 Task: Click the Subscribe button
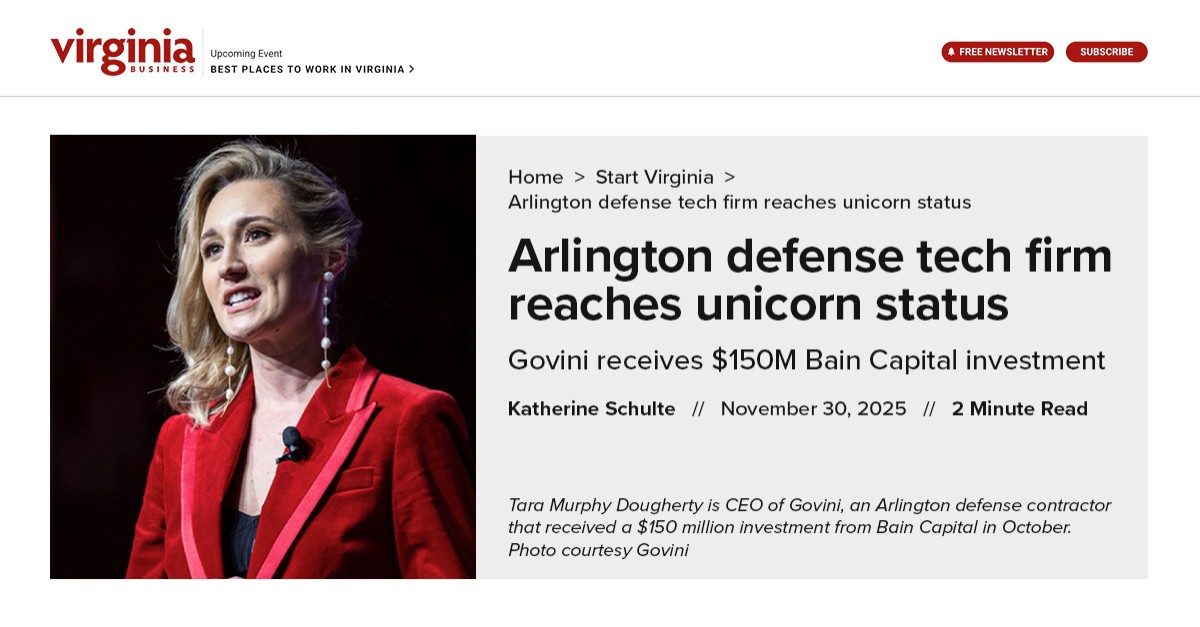pos(1106,52)
